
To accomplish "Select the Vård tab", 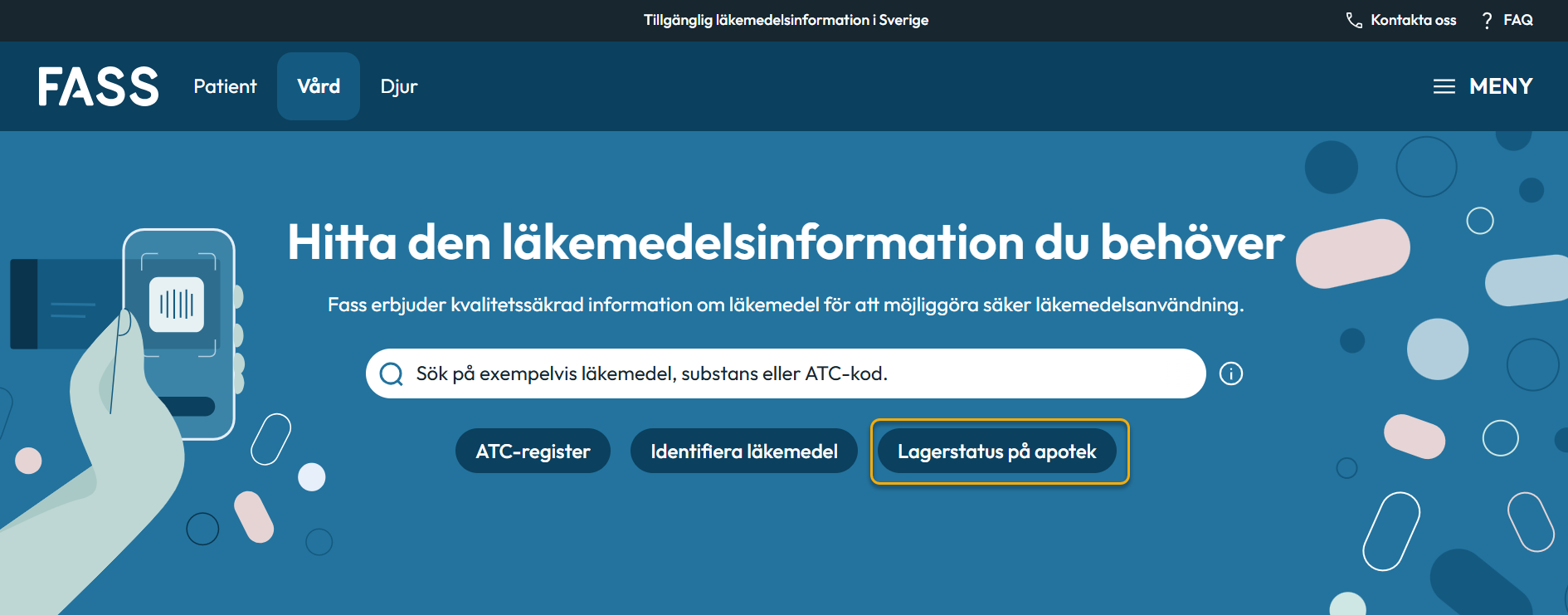I will tap(319, 86).
